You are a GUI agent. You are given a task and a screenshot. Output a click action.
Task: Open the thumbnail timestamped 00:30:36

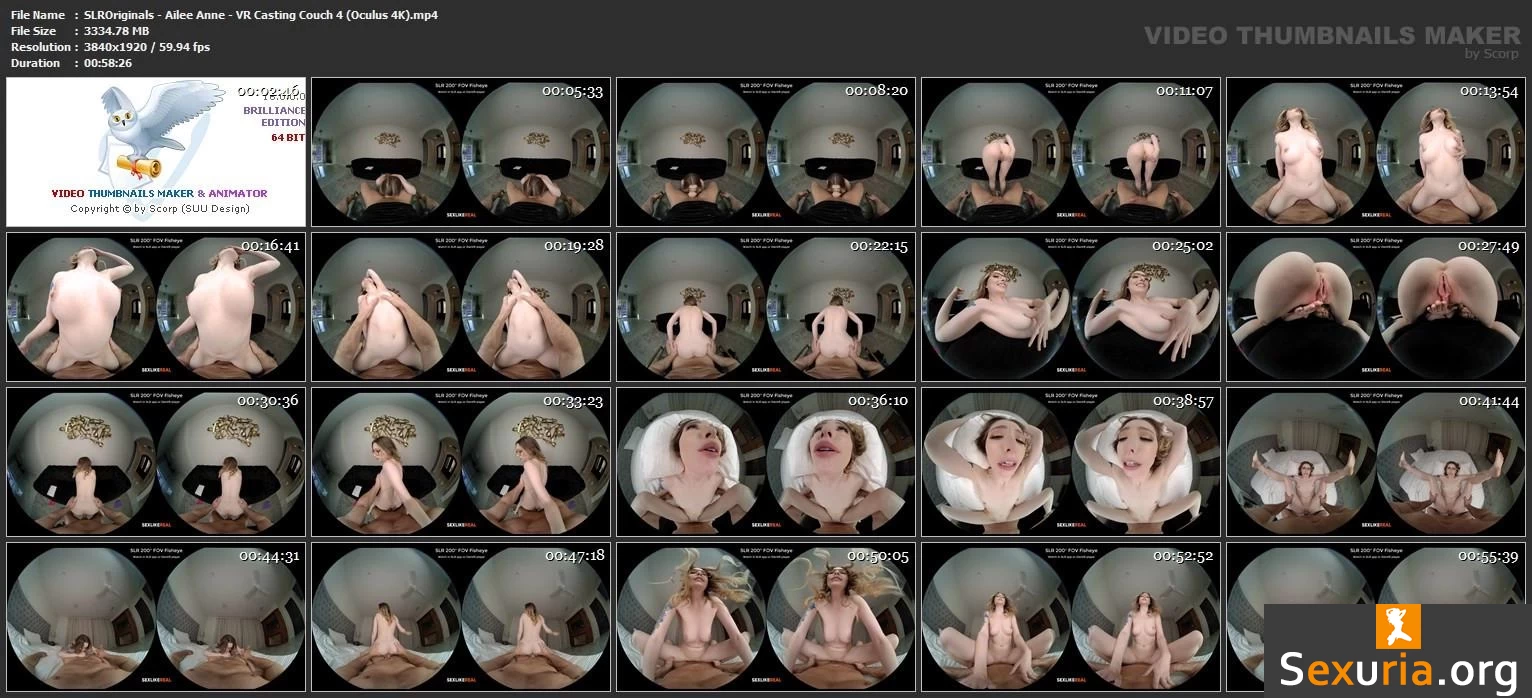156,462
